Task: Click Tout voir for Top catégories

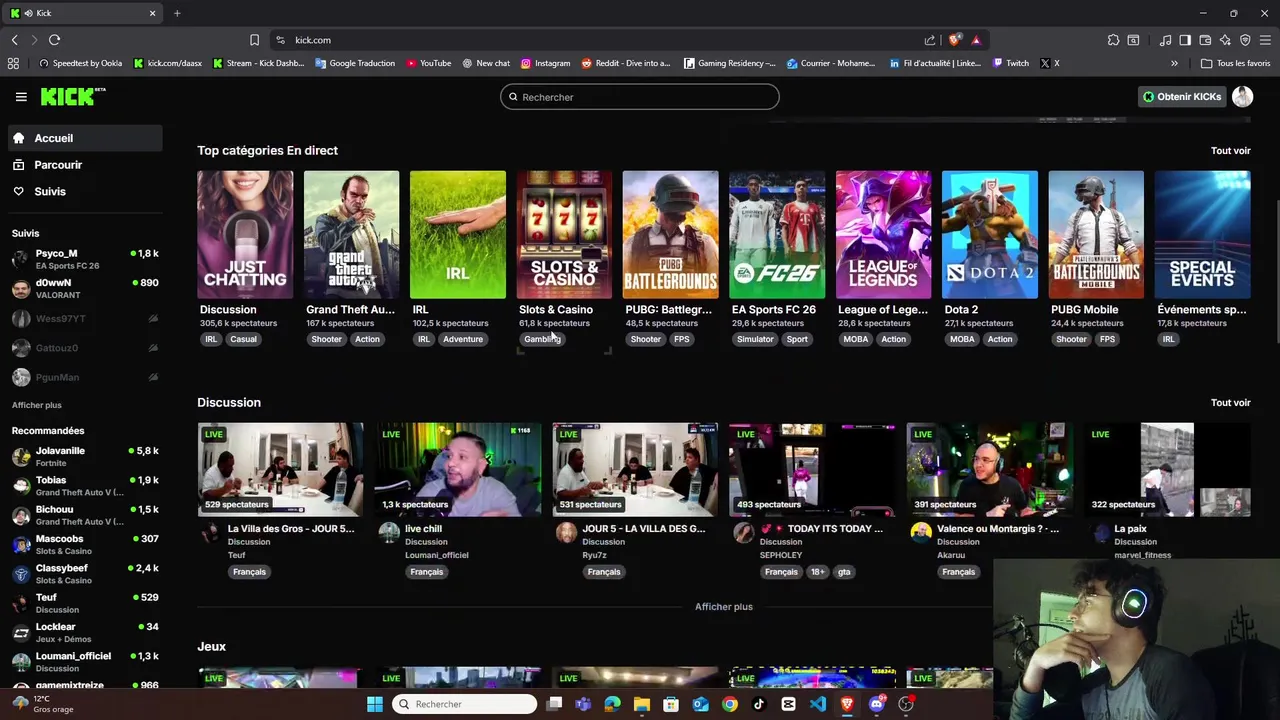Action: pyautogui.click(x=1230, y=151)
